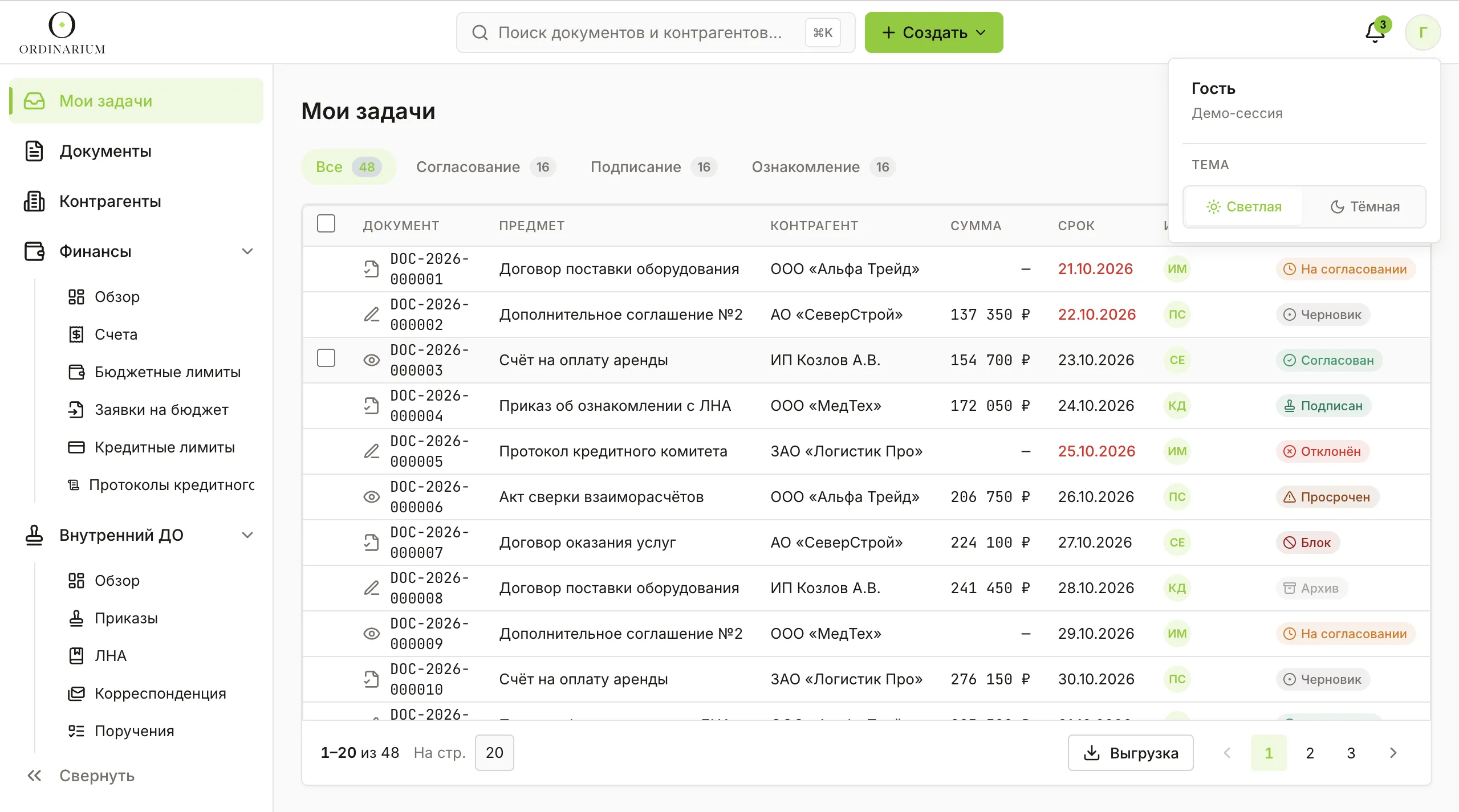Go to page 3
Screen dimensions: 1459x812
pos(1351,753)
